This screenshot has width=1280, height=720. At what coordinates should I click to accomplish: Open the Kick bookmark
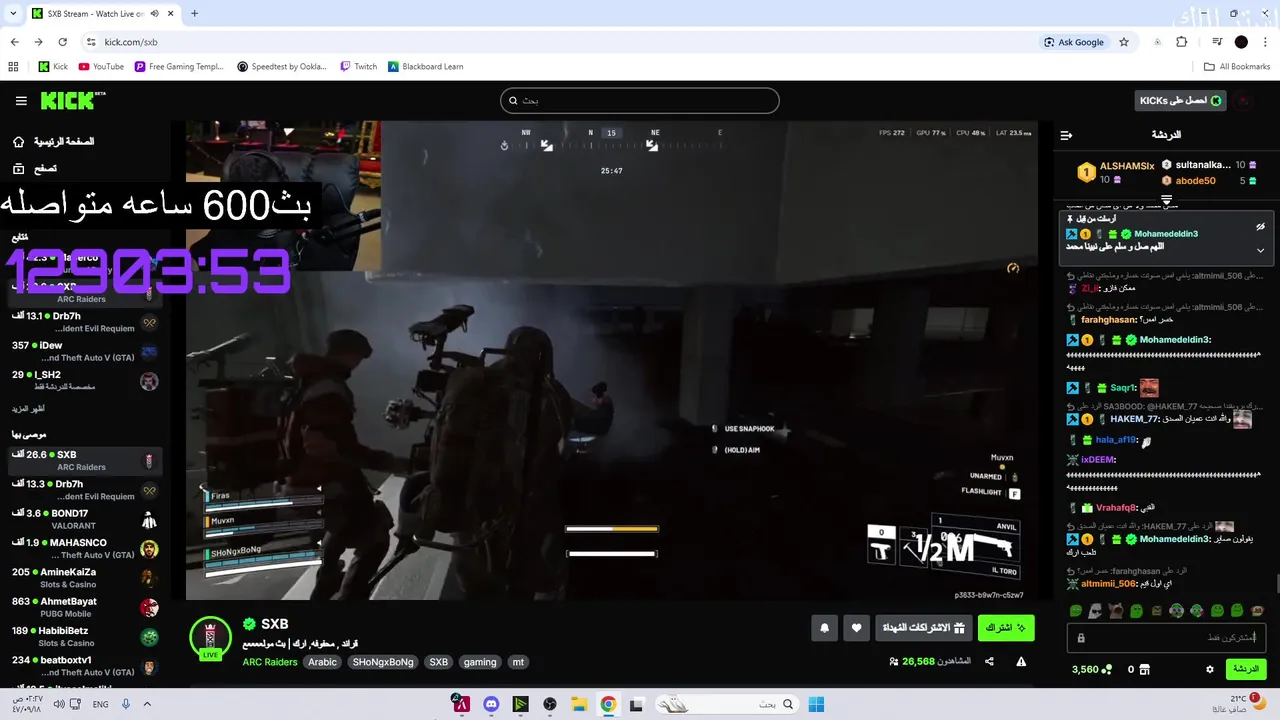[53, 67]
